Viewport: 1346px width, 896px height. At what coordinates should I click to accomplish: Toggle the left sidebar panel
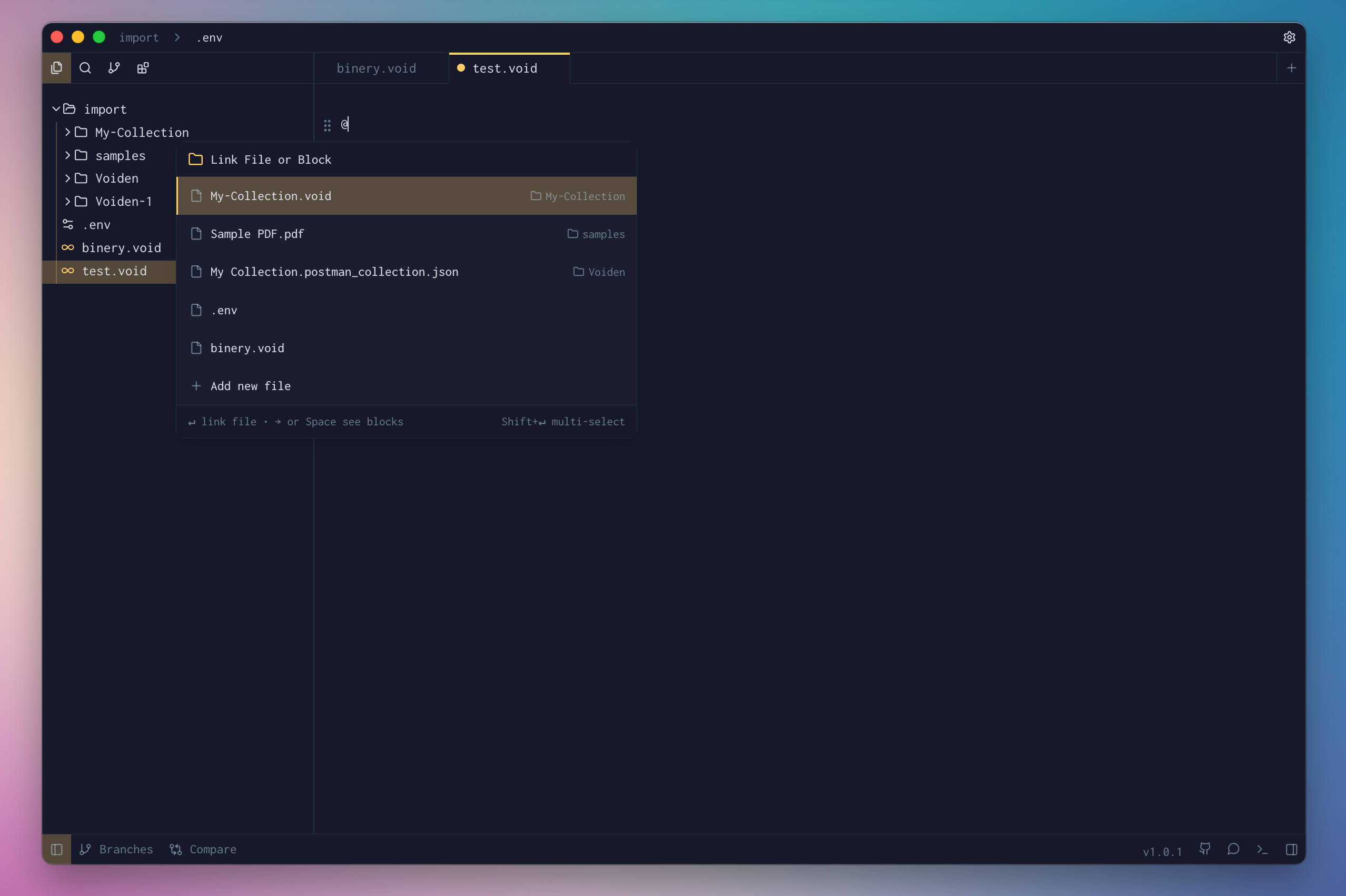tap(56, 849)
